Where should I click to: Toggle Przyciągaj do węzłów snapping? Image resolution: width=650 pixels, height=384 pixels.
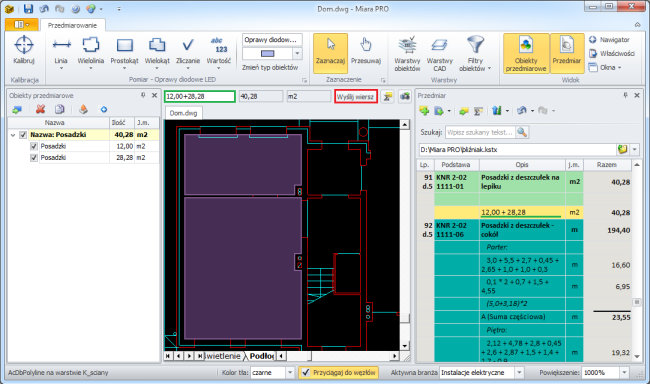point(338,372)
